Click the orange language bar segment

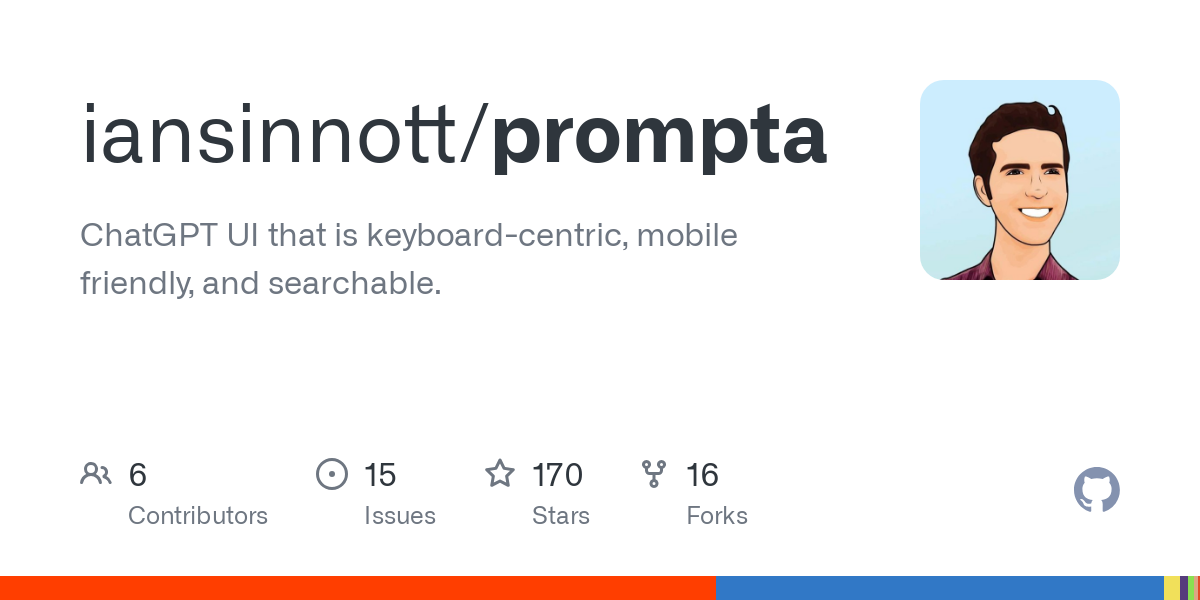[x=357, y=588]
